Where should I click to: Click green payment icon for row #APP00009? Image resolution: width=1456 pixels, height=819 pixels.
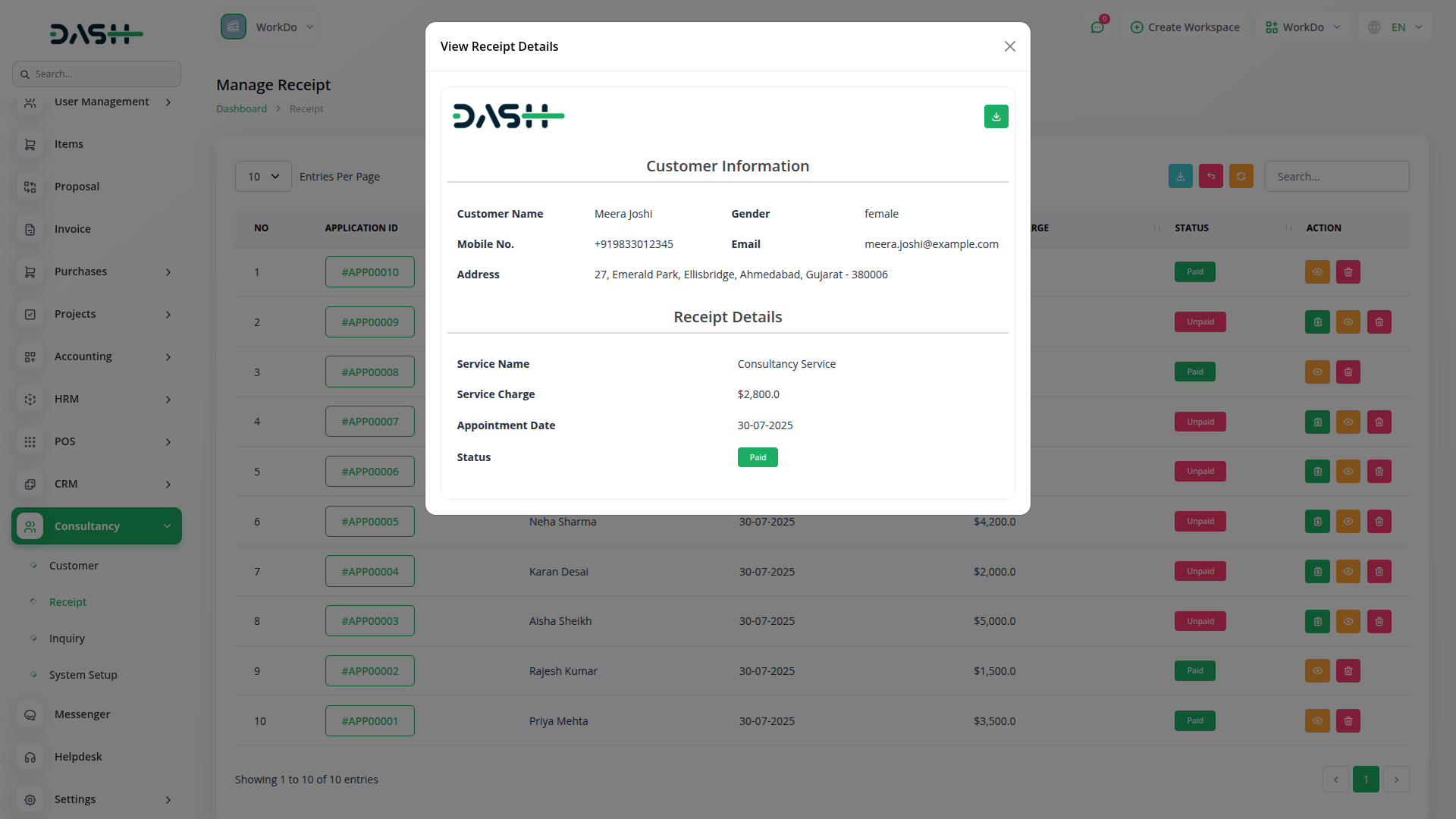[1317, 322]
